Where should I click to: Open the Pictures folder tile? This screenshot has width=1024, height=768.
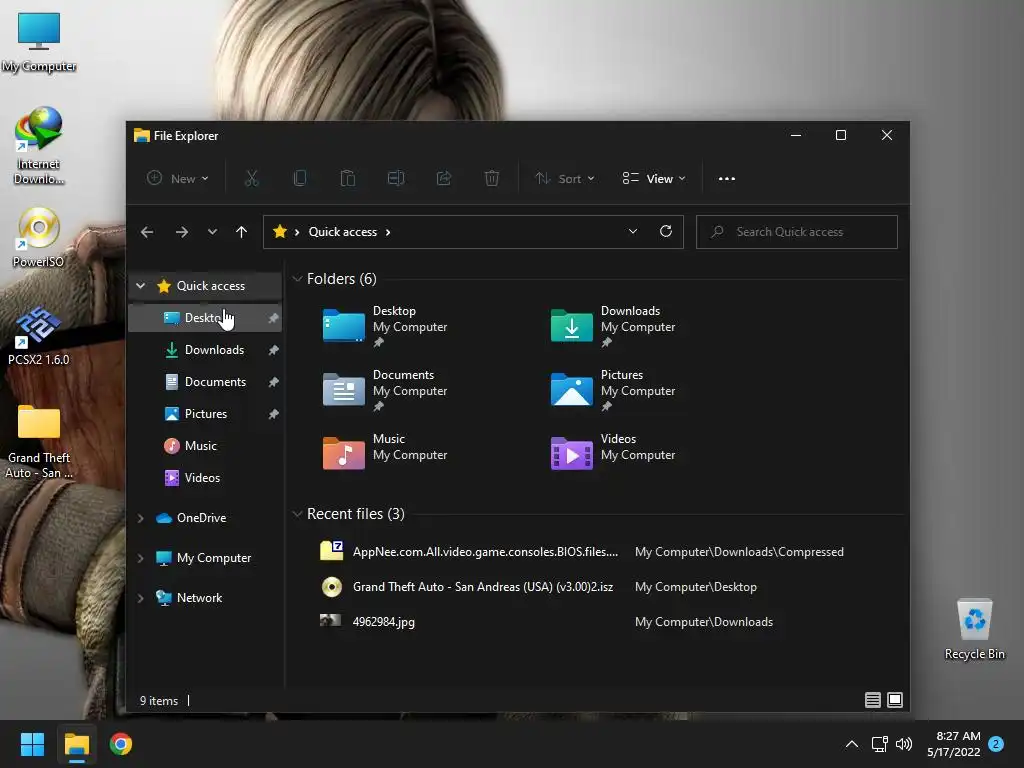[x=613, y=389]
